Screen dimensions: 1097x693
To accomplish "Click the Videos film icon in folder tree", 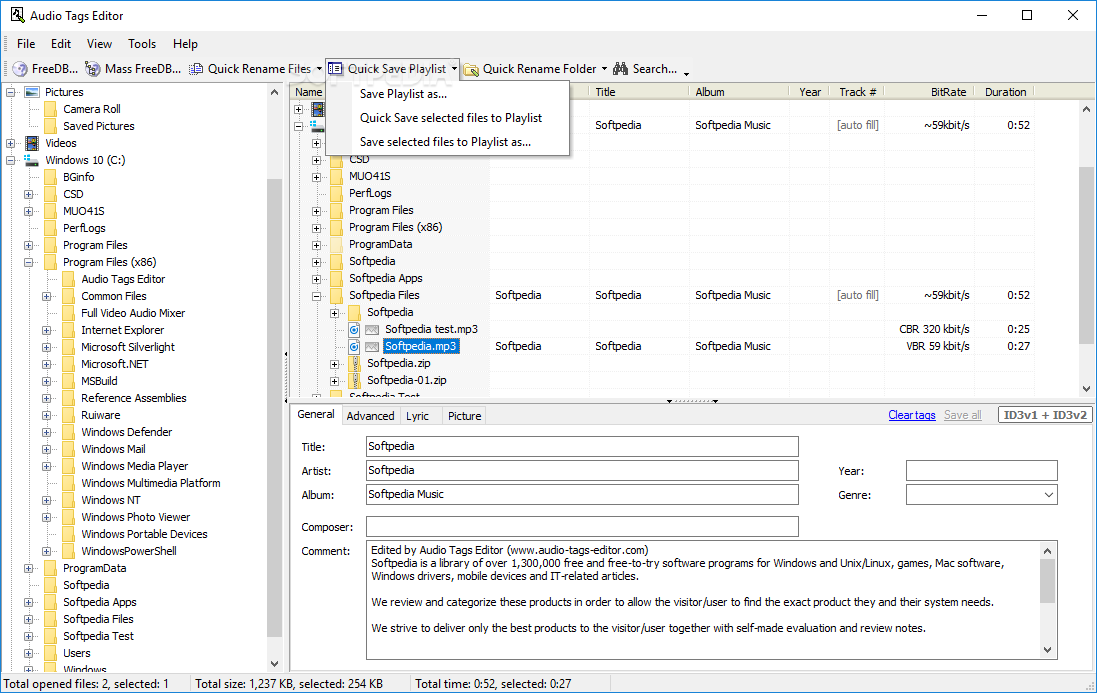I will pyautogui.click(x=32, y=143).
